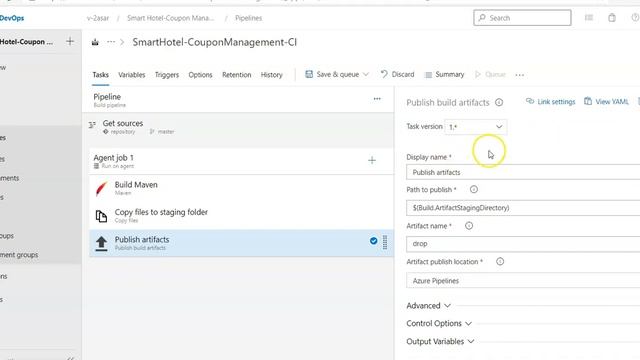Show info for Publish build artifacts
Image resolution: width=640 pixels, height=360 pixels.
pos(499,102)
